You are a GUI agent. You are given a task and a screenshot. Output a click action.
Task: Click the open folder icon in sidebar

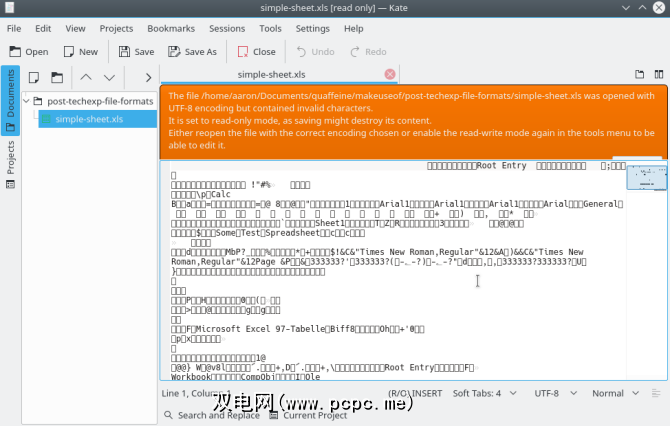[57, 77]
